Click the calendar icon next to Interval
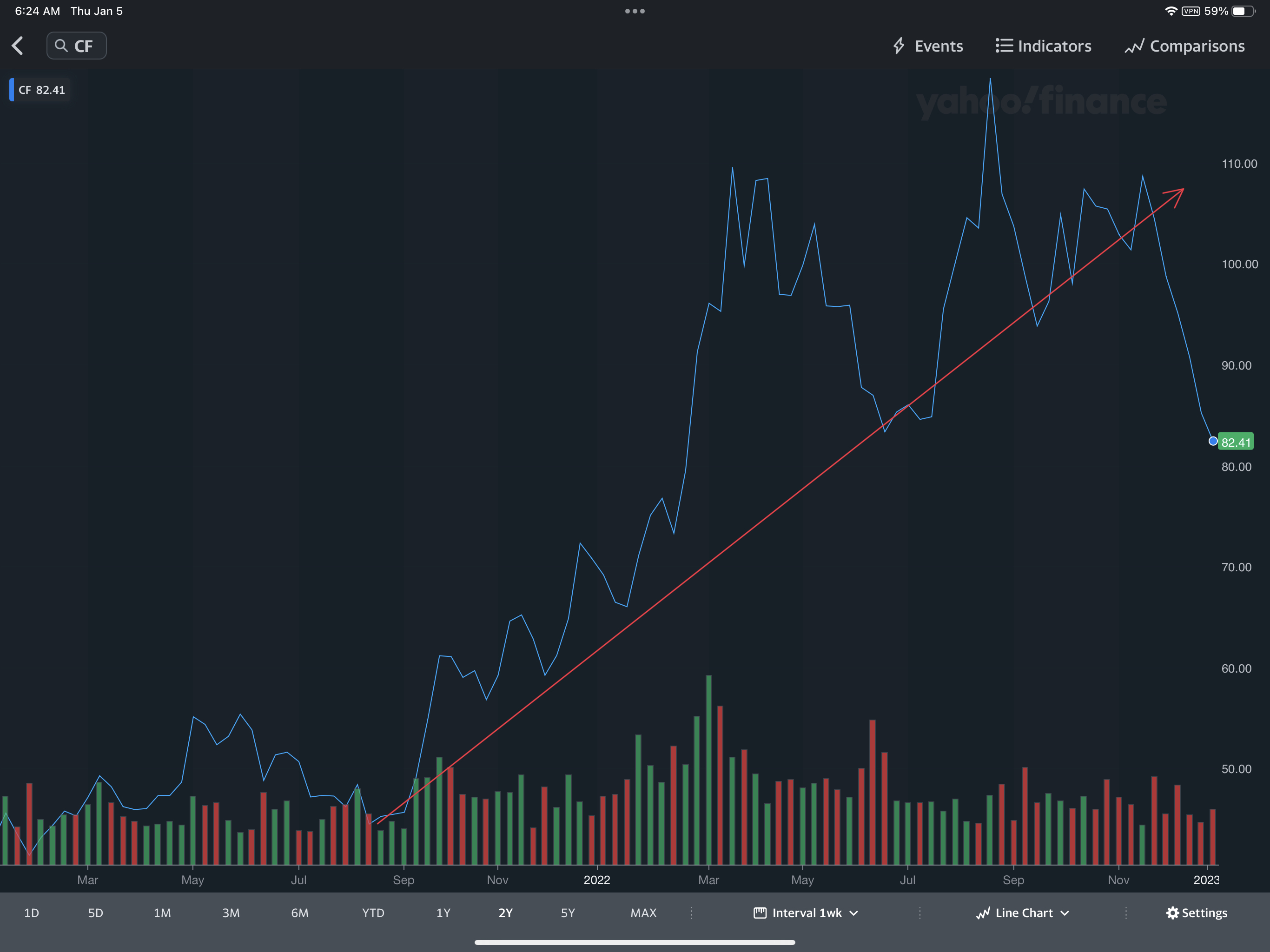Viewport: 1270px width, 952px height. [760, 913]
